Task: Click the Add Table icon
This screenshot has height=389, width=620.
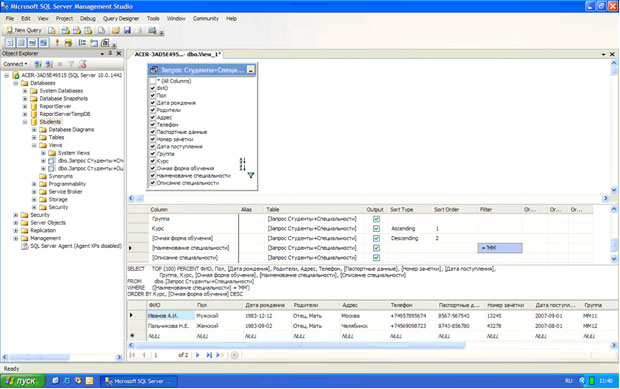Action: 94,42
